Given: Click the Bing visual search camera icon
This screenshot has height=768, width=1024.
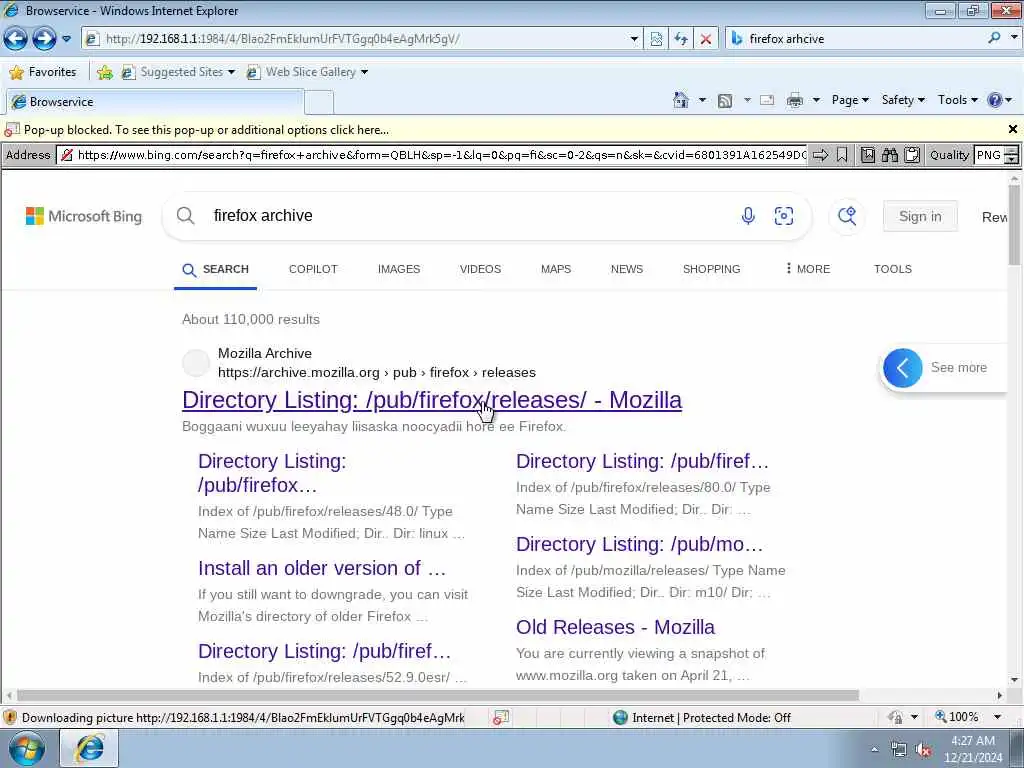Looking at the screenshot, I should coord(784,216).
